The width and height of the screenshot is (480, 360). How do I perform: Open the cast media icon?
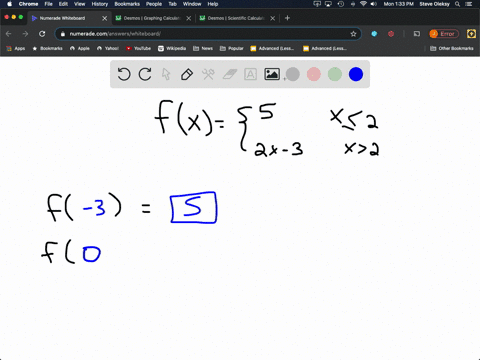coord(417,34)
